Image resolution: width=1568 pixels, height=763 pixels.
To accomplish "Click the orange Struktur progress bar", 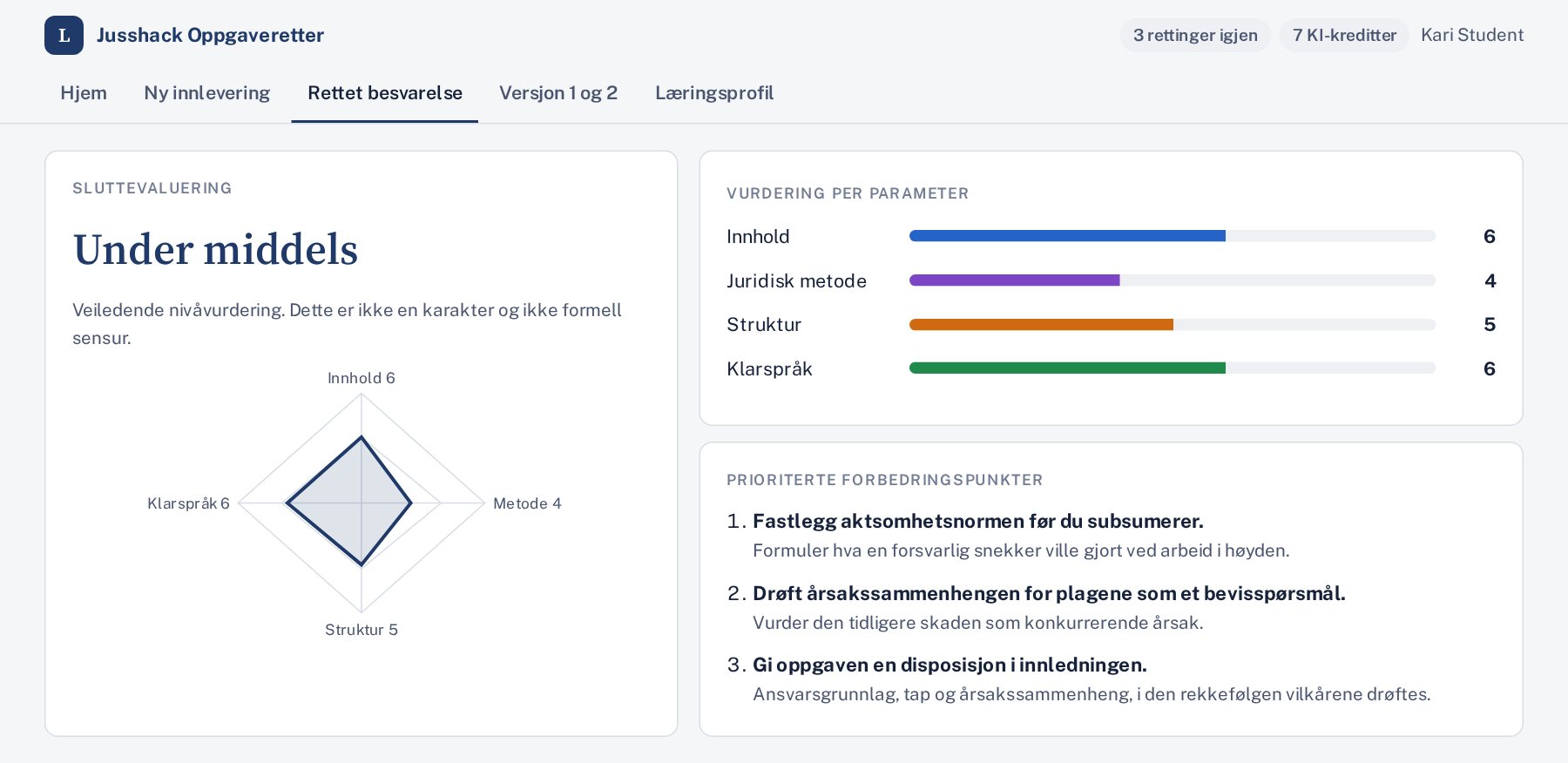I will (1041, 325).
